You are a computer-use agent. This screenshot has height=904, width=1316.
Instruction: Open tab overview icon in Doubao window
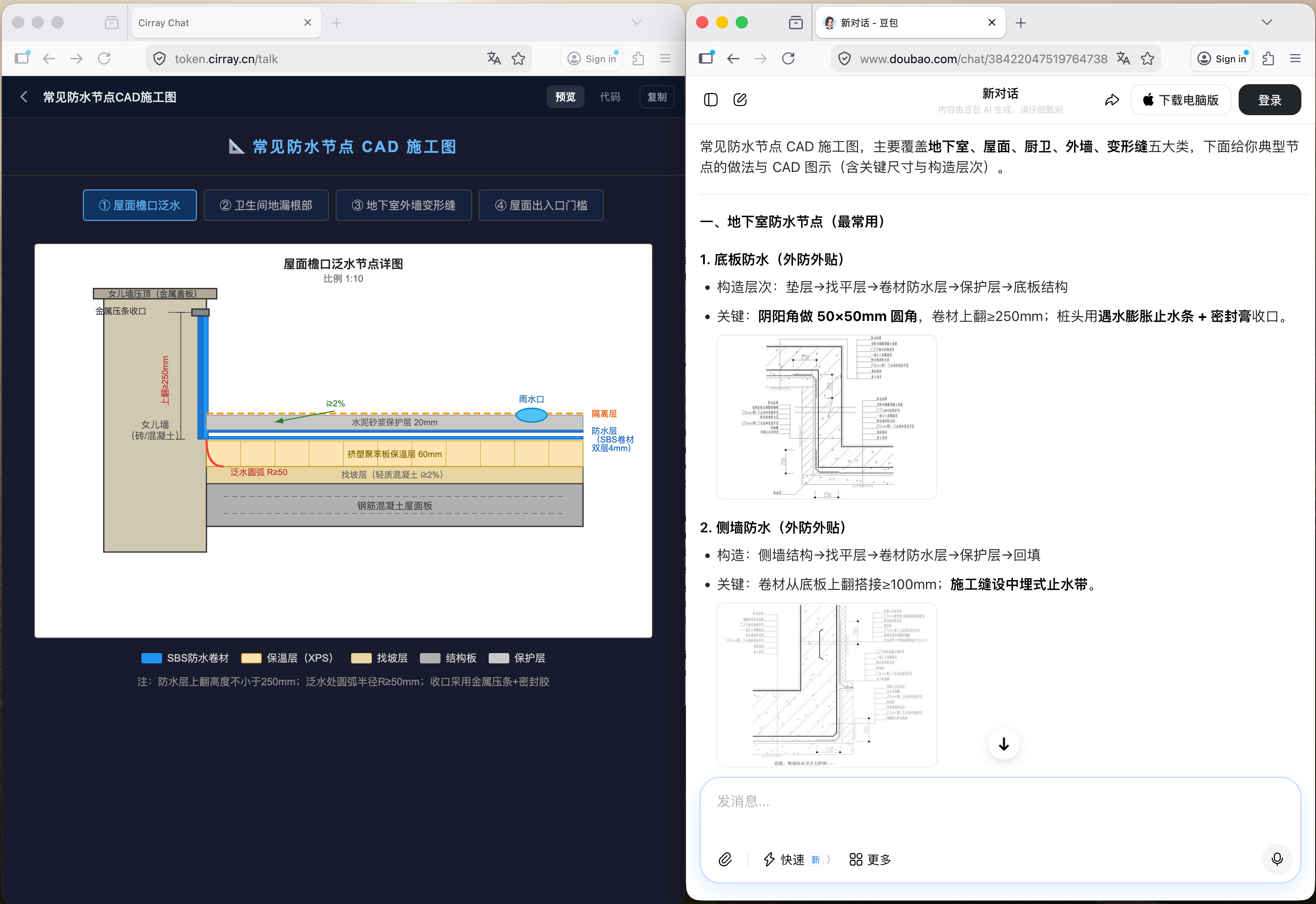[x=796, y=23]
